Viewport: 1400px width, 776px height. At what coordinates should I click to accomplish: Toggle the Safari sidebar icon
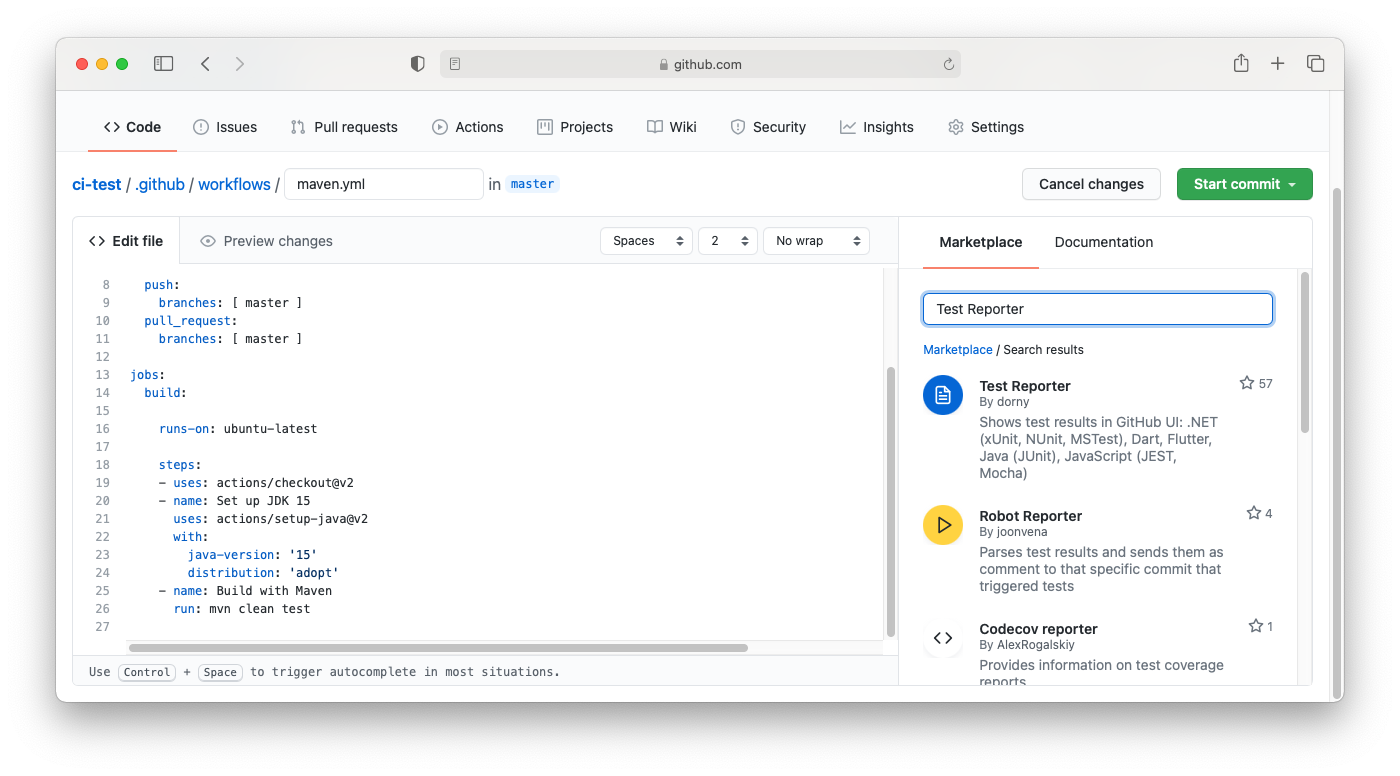[163, 64]
